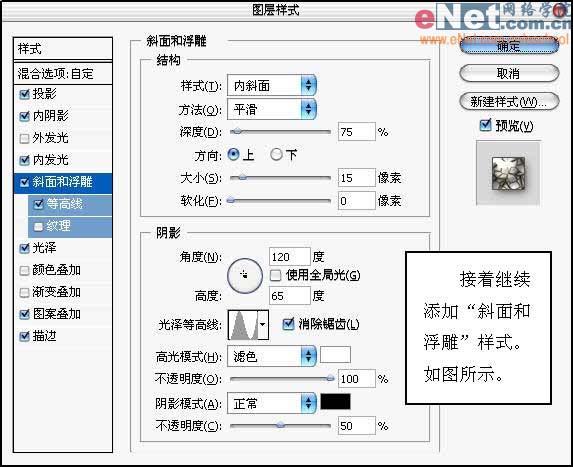
Task: Click the 大小 size slider handle
Action: click(x=243, y=178)
